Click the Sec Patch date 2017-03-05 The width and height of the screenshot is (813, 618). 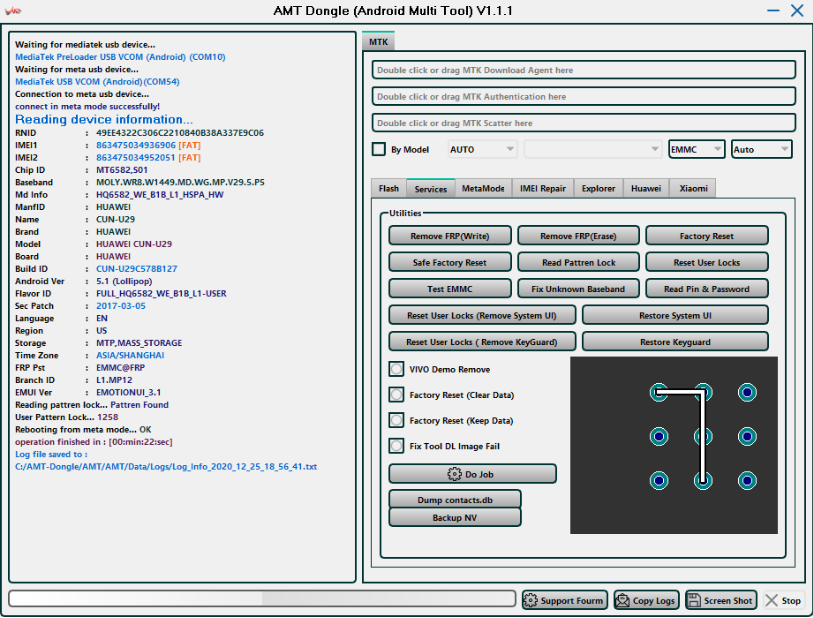coord(121,305)
